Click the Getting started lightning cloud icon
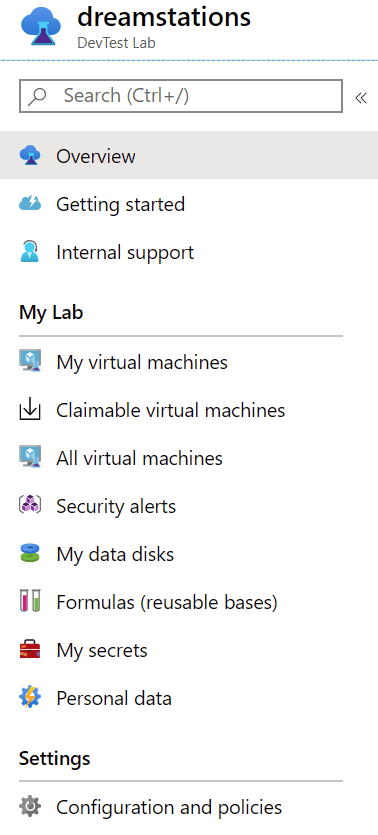This screenshot has width=378, height=835. (30, 203)
